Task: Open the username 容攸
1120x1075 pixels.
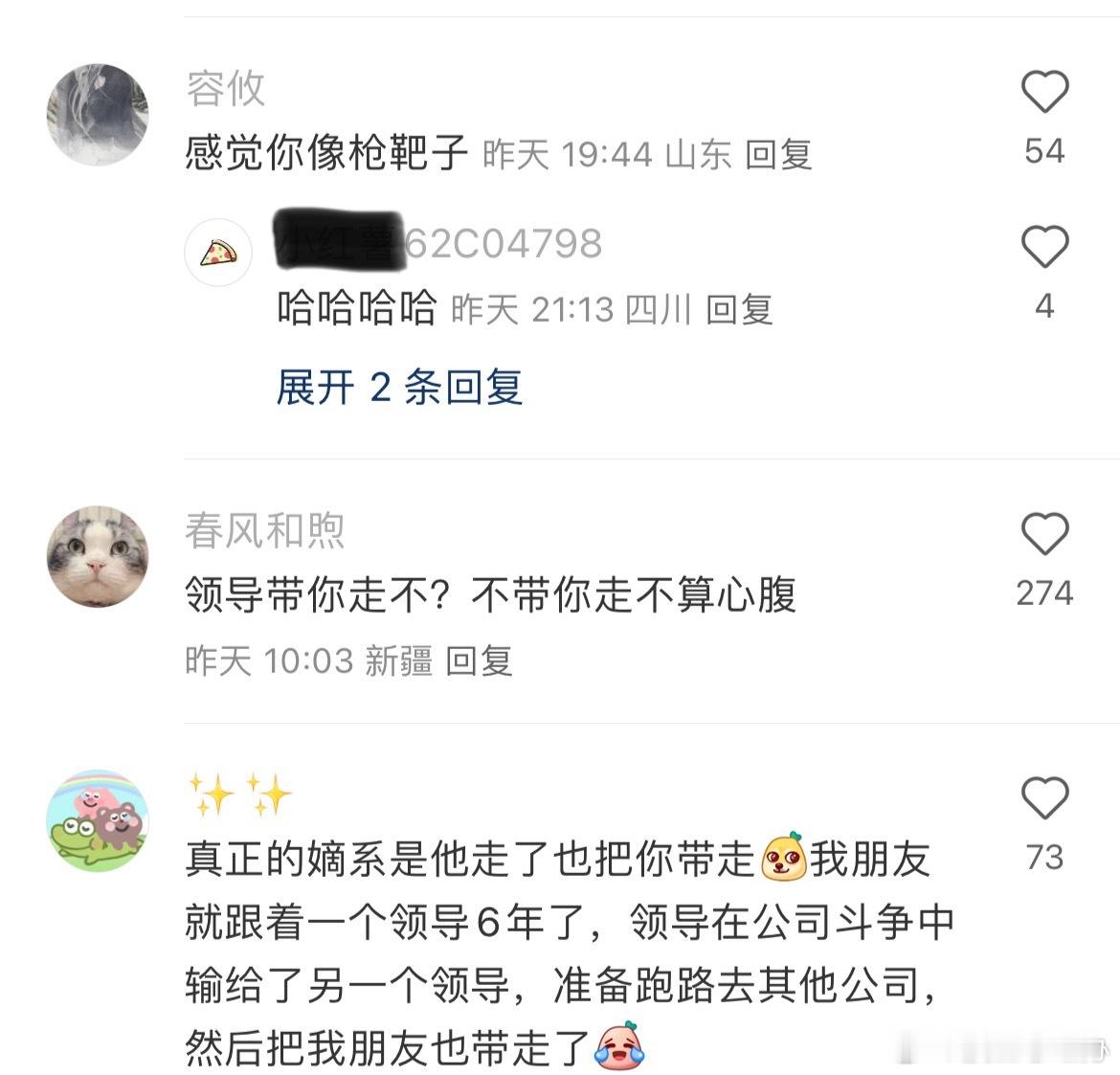Action: pos(226,89)
